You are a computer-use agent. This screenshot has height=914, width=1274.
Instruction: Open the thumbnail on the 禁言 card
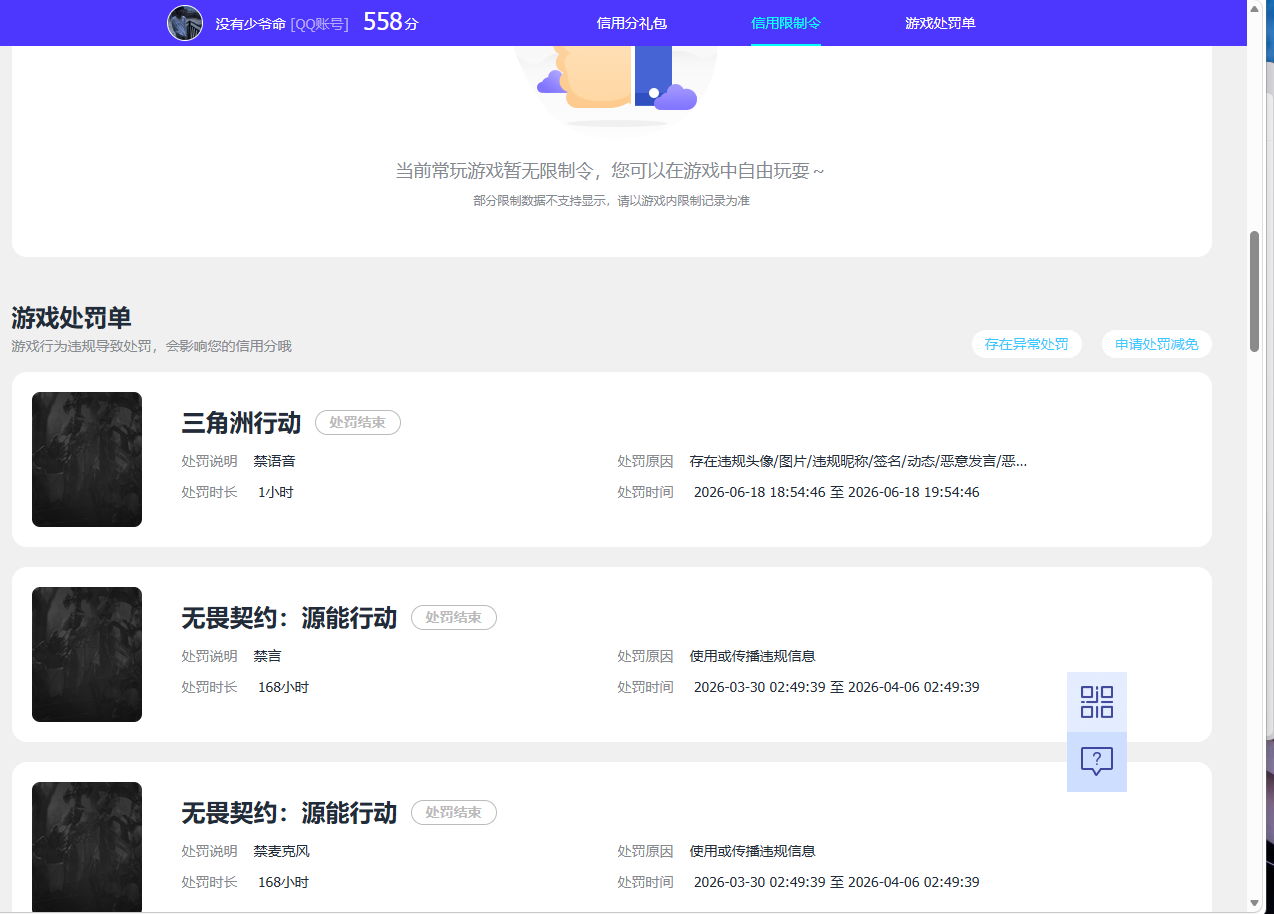coord(87,654)
